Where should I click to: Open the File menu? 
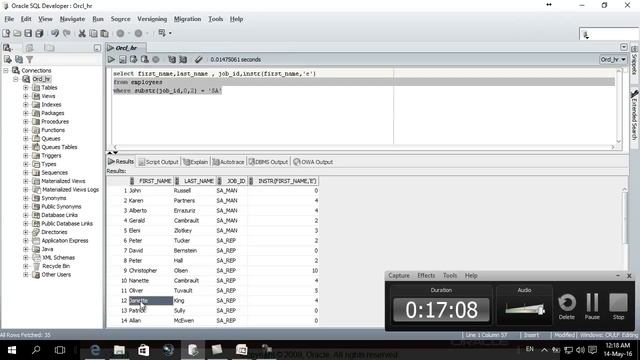click(9, 19)
